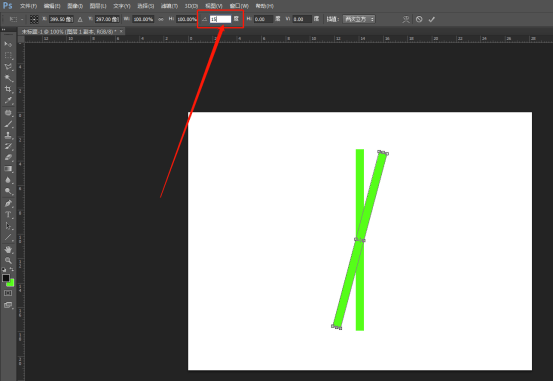This screenshot has width=554, height=381.
Task: Click the vertical skew input field
Action: [x=302, y=19]
